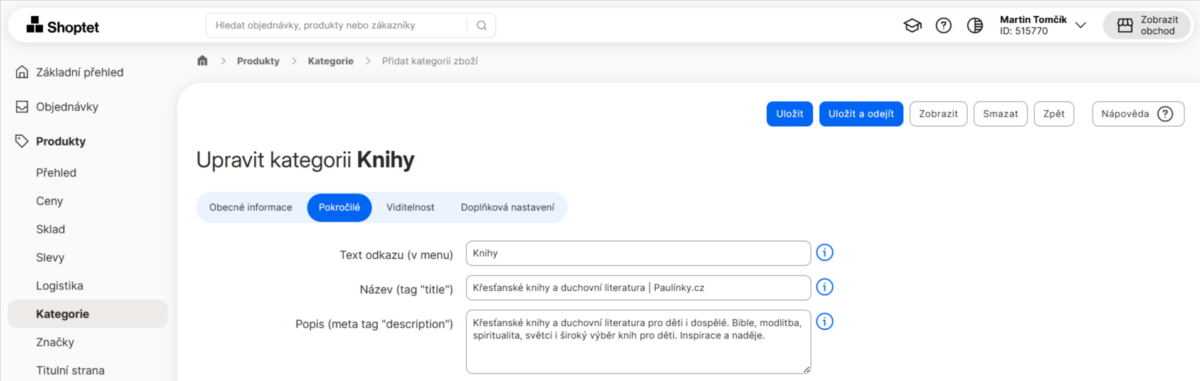Image resolution: width=1200 pixels, height=381 pixels.
Task: Open Značky in the sidebar
Action: tap(55, 342)
